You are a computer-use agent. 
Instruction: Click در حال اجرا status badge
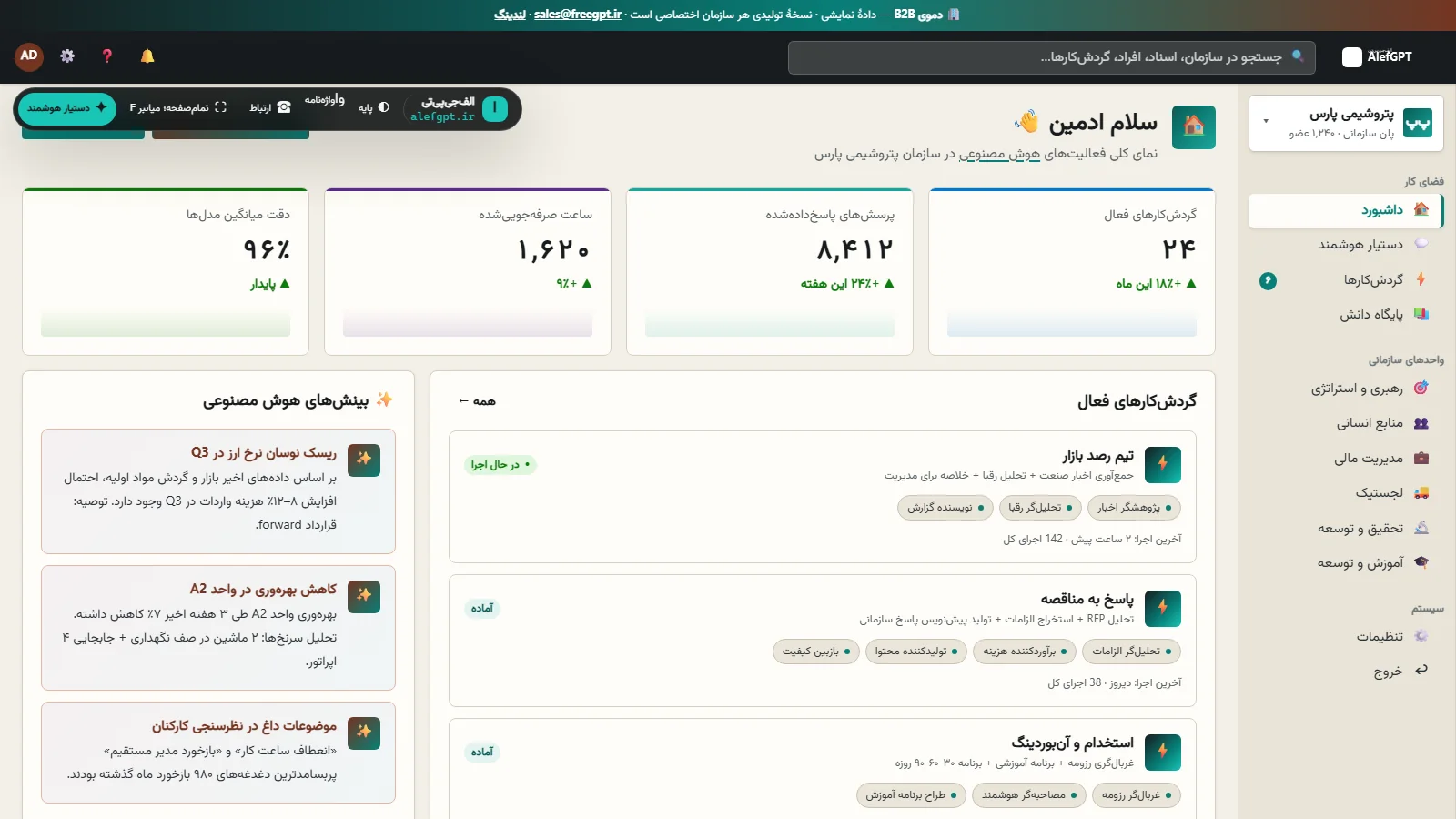(x=500, y=465)
